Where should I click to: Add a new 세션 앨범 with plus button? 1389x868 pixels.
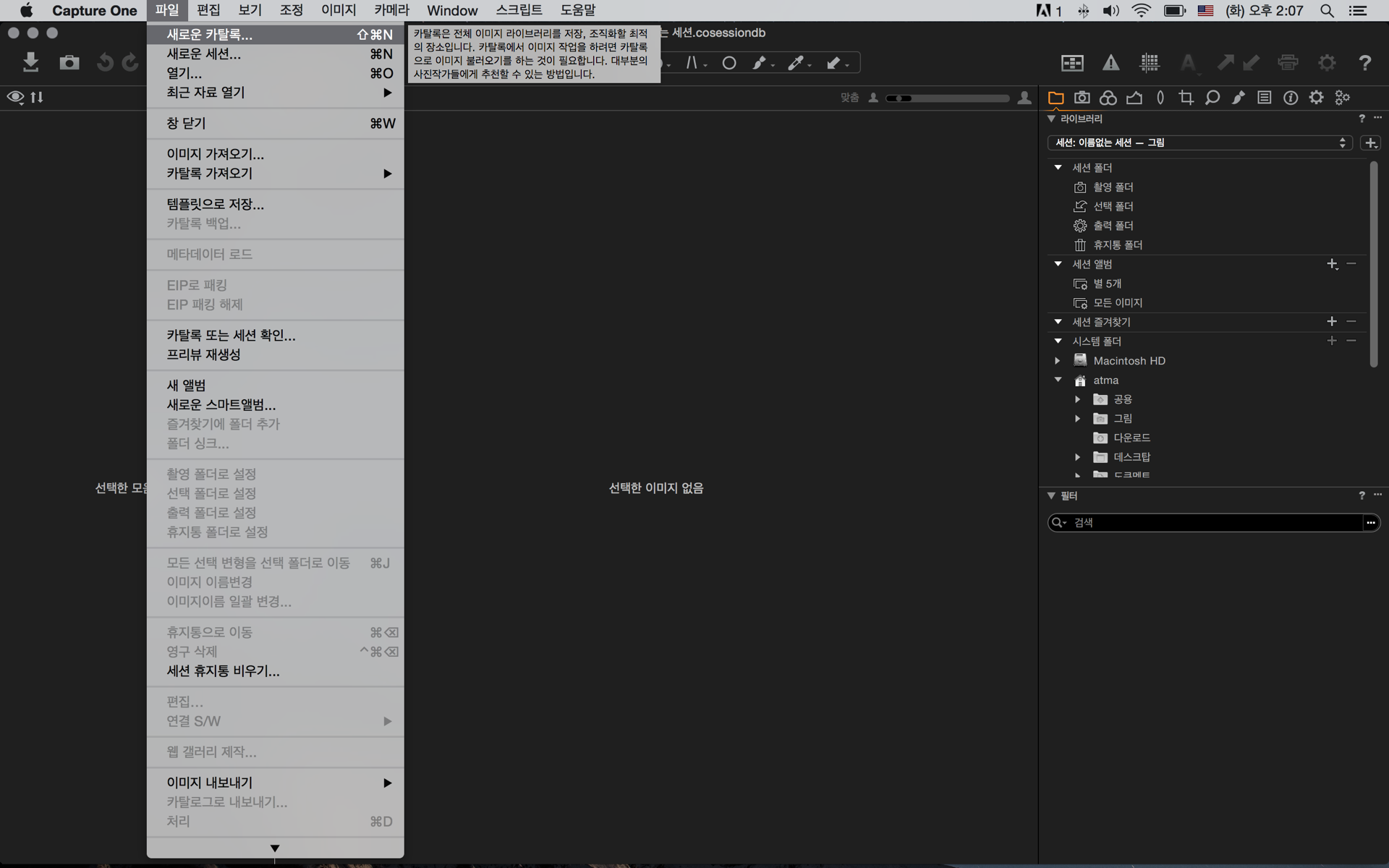1331,264
